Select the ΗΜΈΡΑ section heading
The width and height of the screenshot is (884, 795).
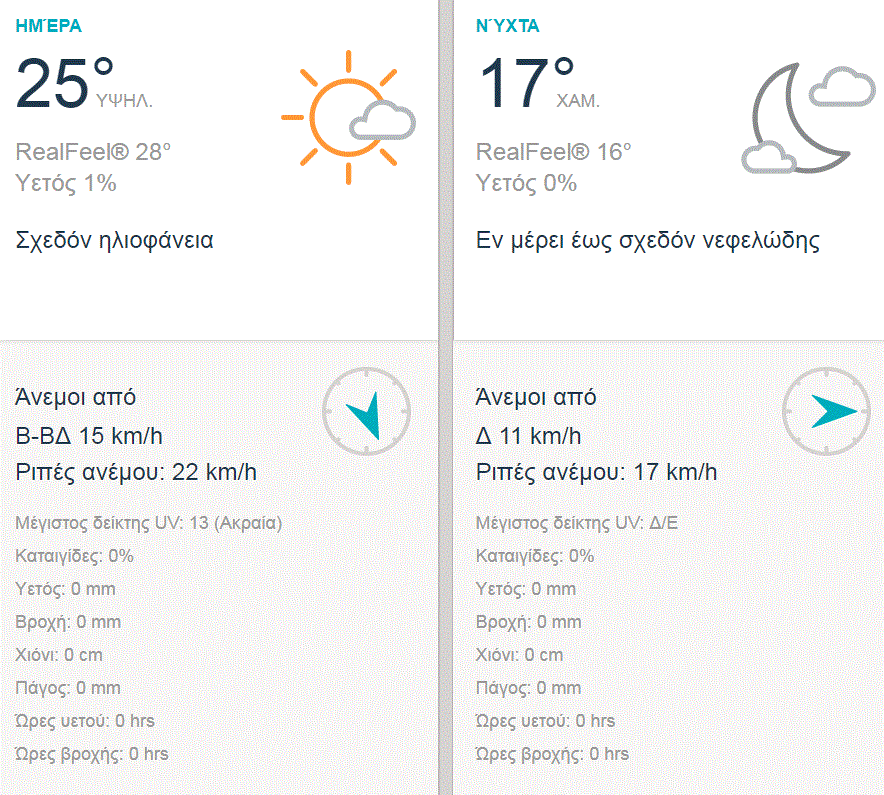tap(49, 26)
